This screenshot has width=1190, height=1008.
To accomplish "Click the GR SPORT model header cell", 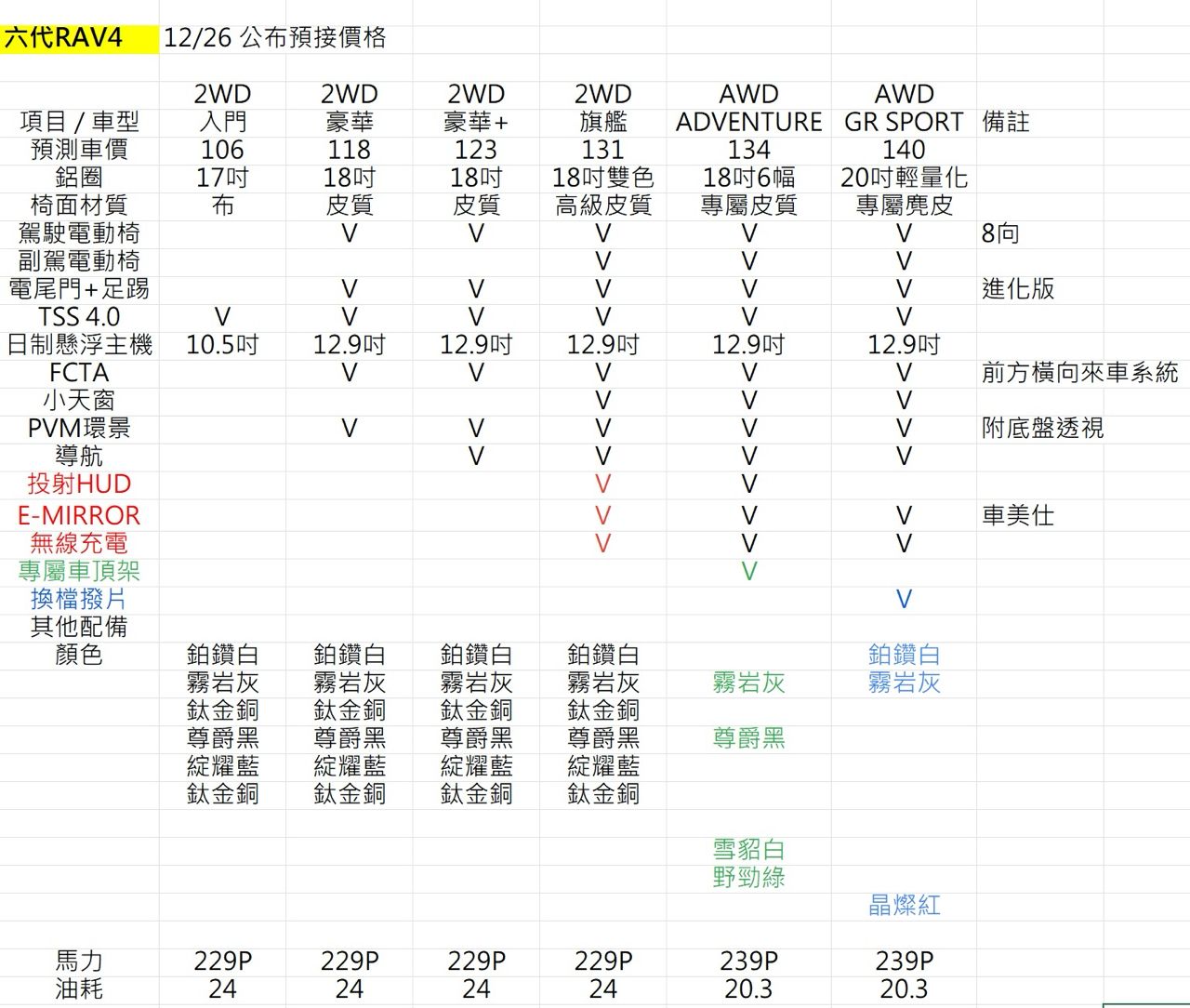I will (x=904, y=122).
